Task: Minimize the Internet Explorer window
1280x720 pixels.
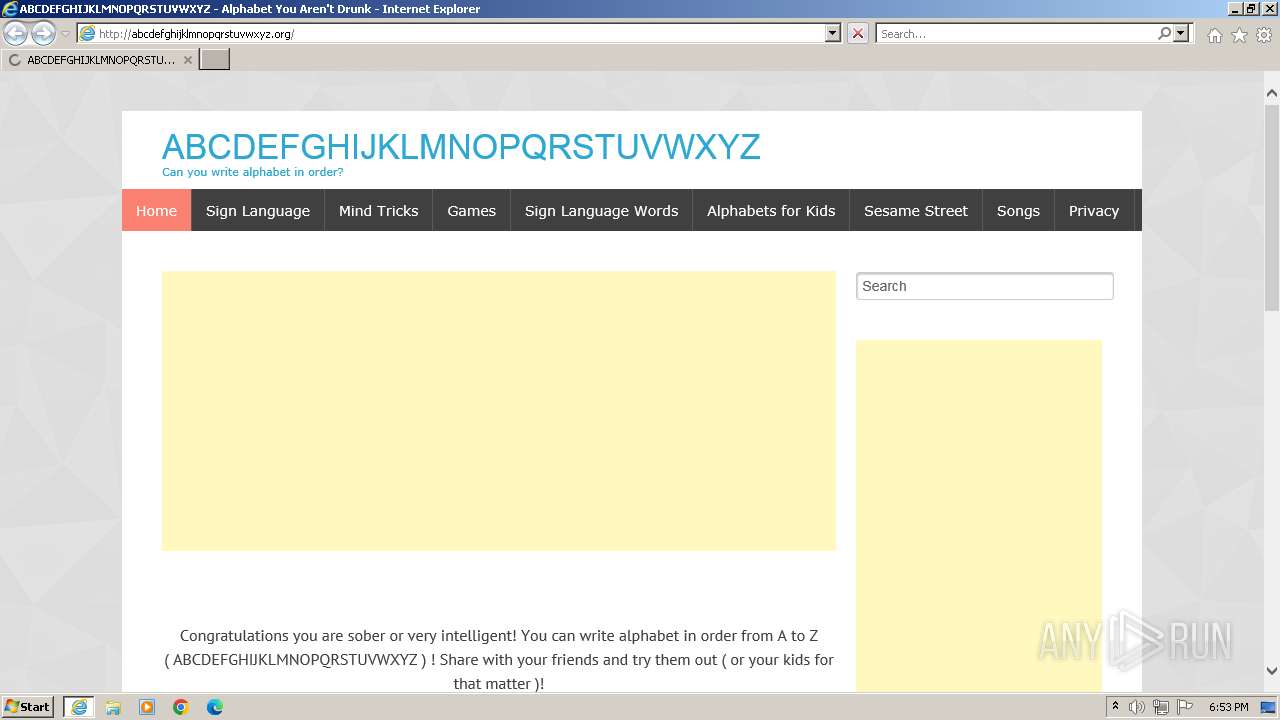Action: coord(1234,9)
